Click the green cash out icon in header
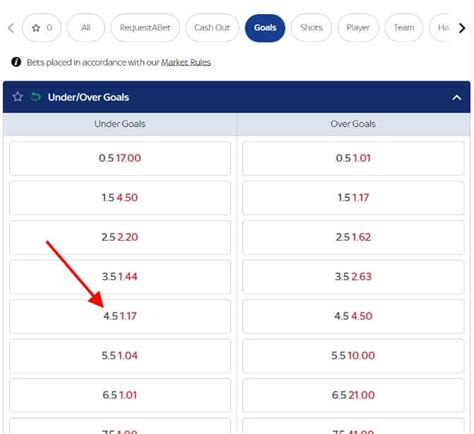This screenshot has width=474, height=434. pos(36,97)
